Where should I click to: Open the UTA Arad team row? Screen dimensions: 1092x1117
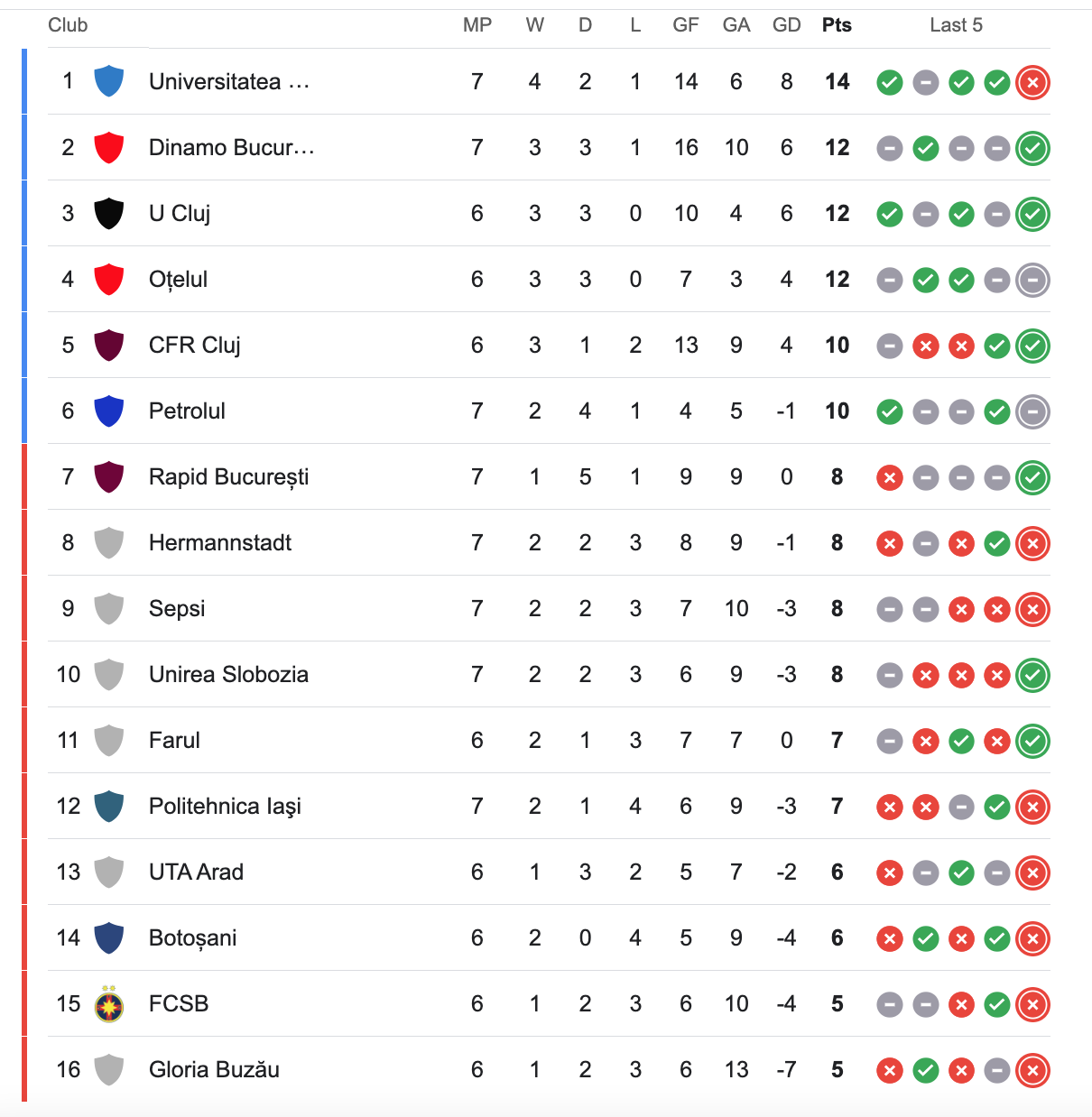(x=549, y=872)
